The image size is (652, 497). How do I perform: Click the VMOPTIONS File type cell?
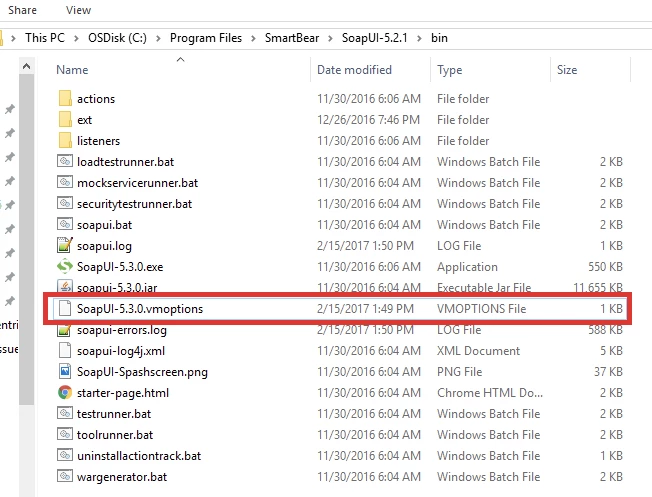[x=481, y=309]
